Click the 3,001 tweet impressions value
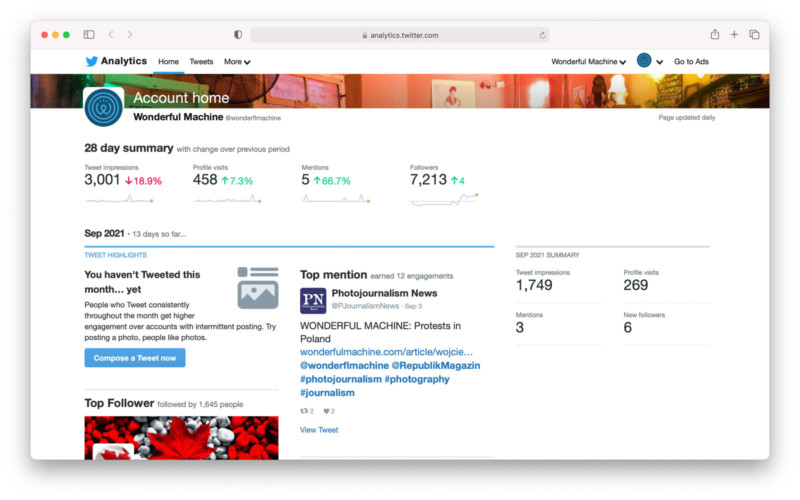800x500 pixels. (x=102, y=180)
